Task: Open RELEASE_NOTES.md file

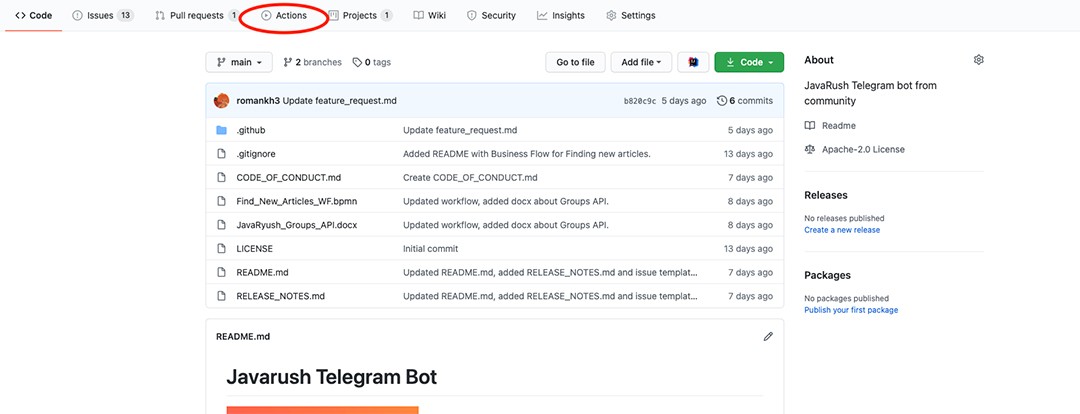Action: point(280,296)
